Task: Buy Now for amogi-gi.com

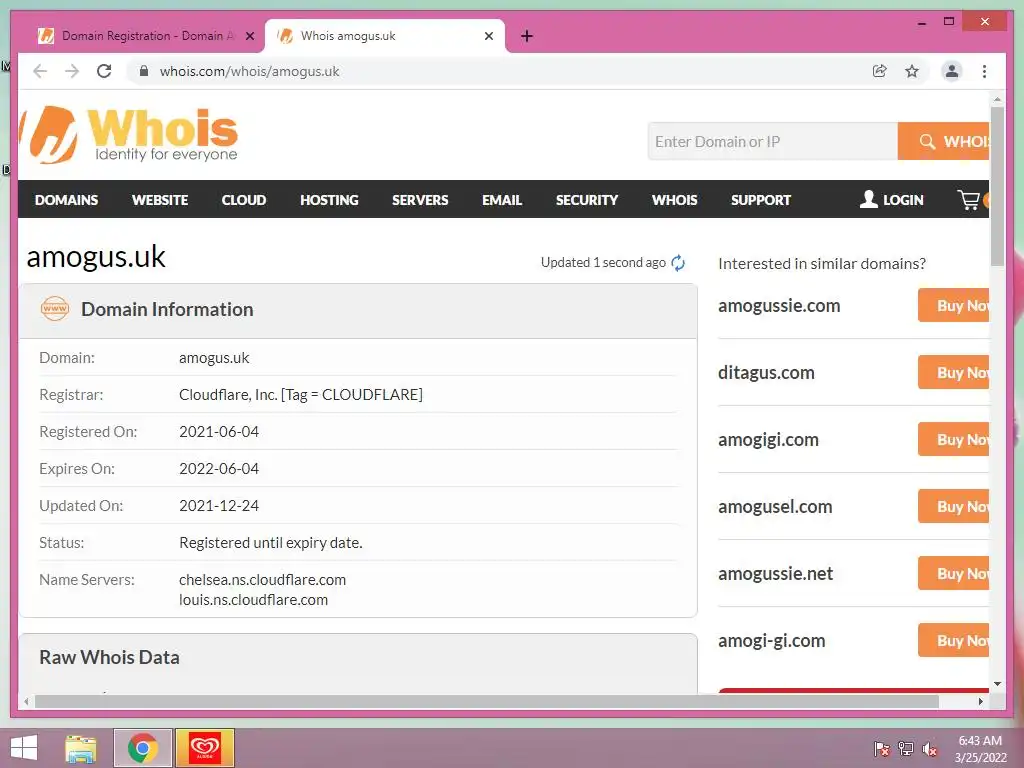Action: [x=953, y=640]
